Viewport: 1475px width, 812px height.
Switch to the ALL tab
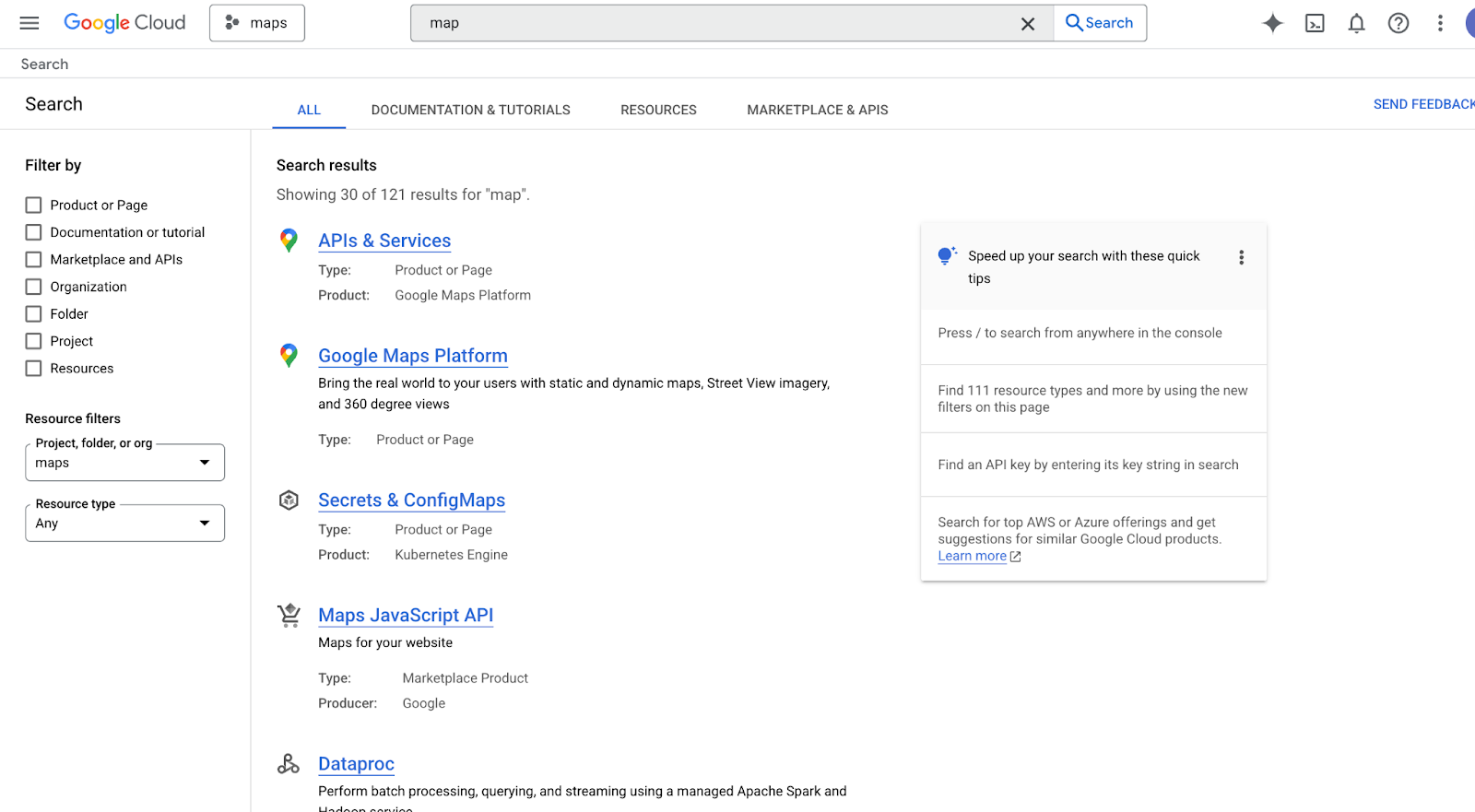(x=309, y=110)
